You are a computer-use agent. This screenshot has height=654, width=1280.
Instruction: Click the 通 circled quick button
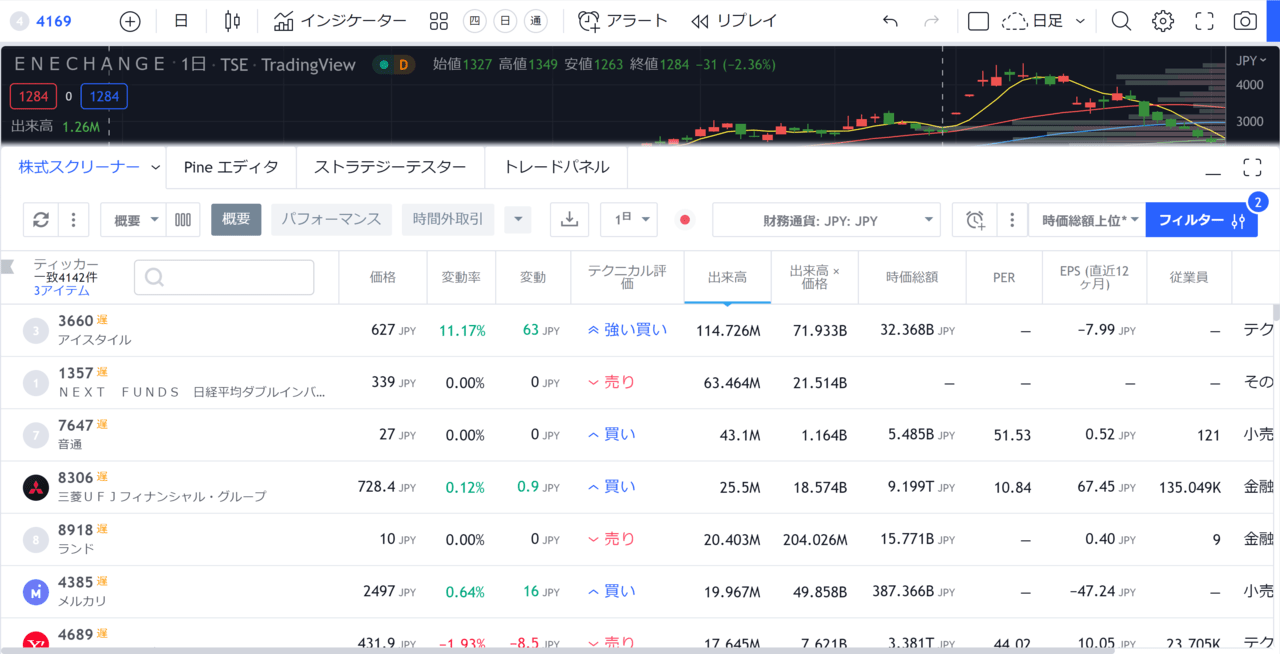tap(538, 21)
